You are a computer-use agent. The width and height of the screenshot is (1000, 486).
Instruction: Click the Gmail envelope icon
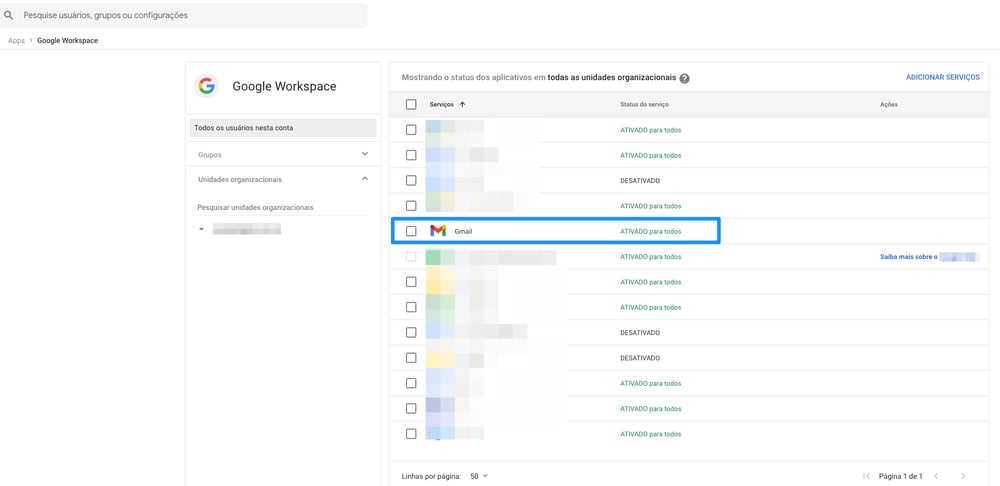(x=438, y=231)
